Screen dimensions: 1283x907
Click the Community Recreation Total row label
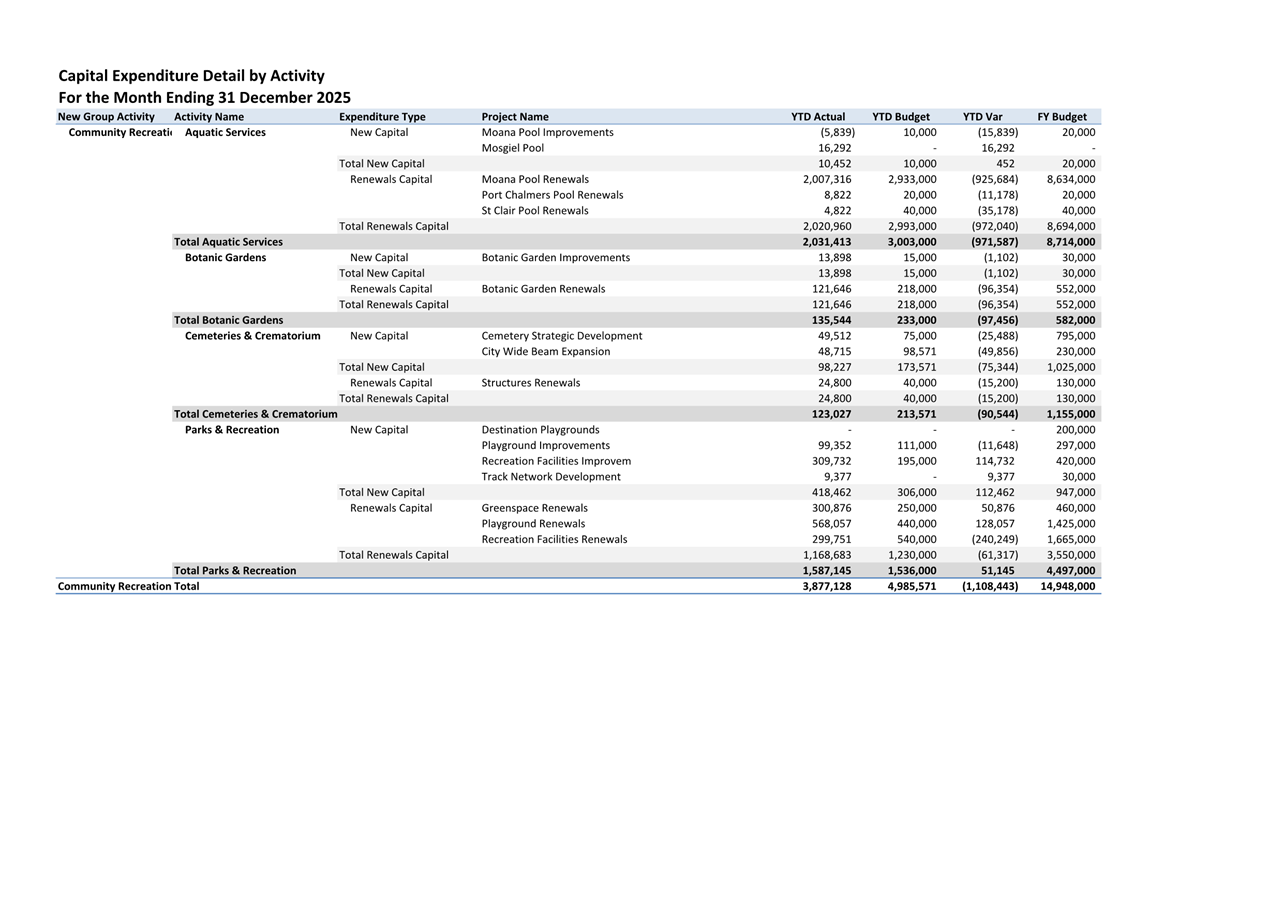click(128, 587)
